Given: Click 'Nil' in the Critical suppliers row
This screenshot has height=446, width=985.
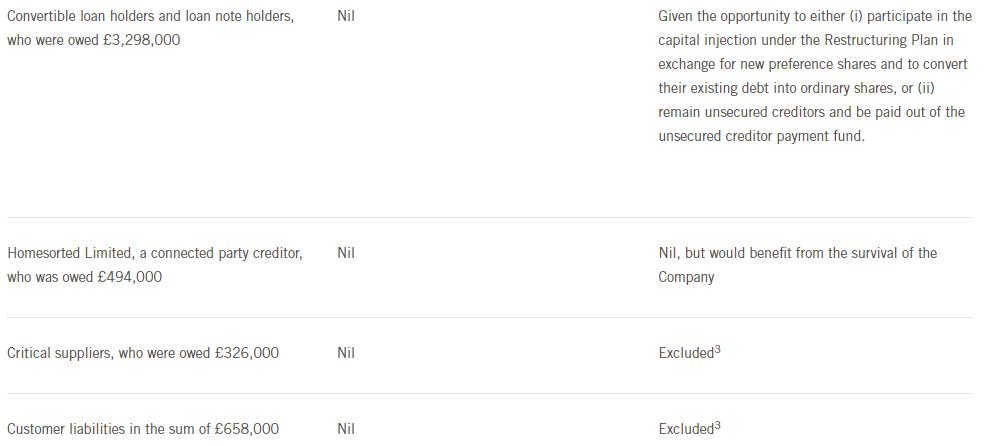Looking at the screenshot, I should [346, 353].
